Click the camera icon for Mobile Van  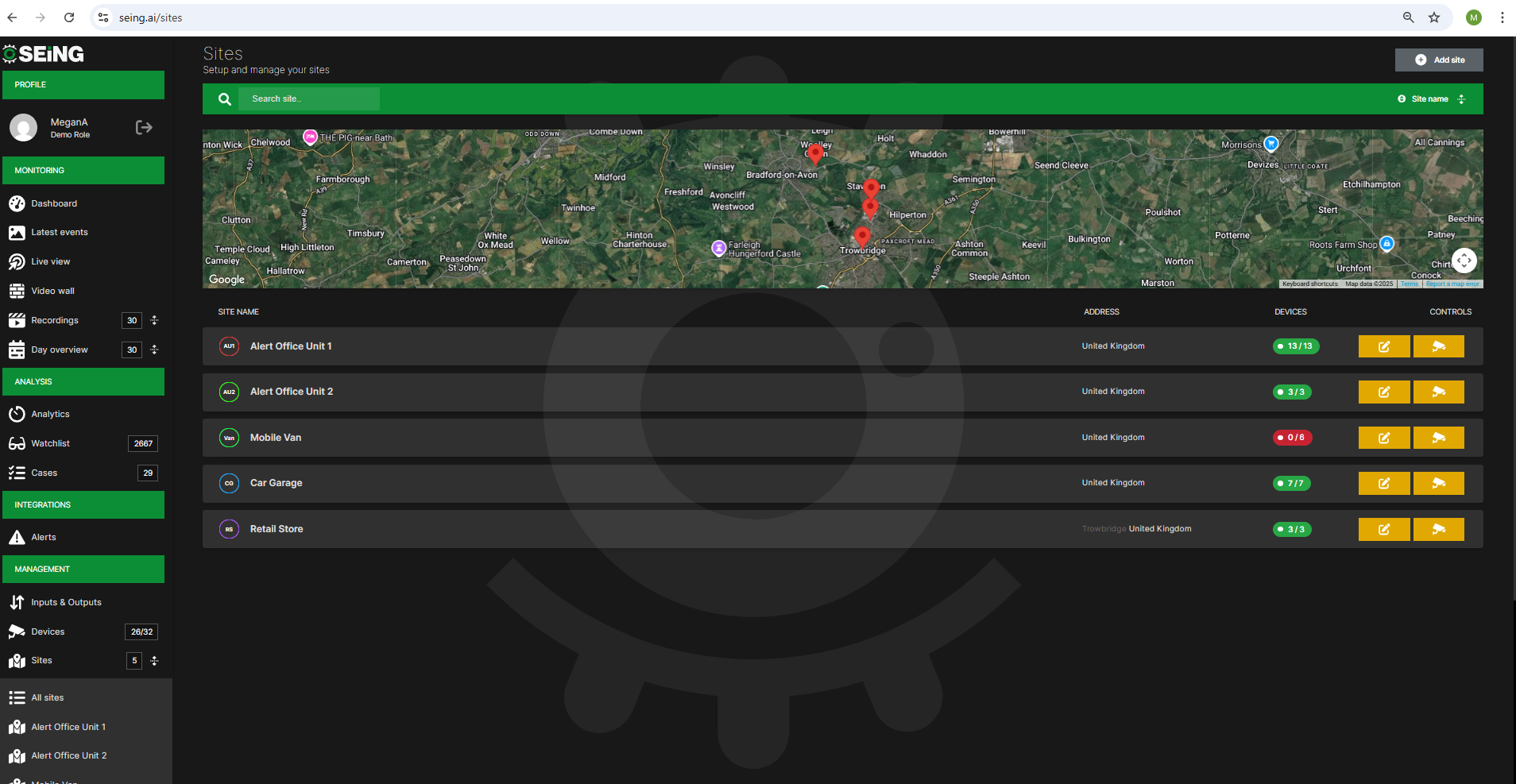[x=1438, y=438]
